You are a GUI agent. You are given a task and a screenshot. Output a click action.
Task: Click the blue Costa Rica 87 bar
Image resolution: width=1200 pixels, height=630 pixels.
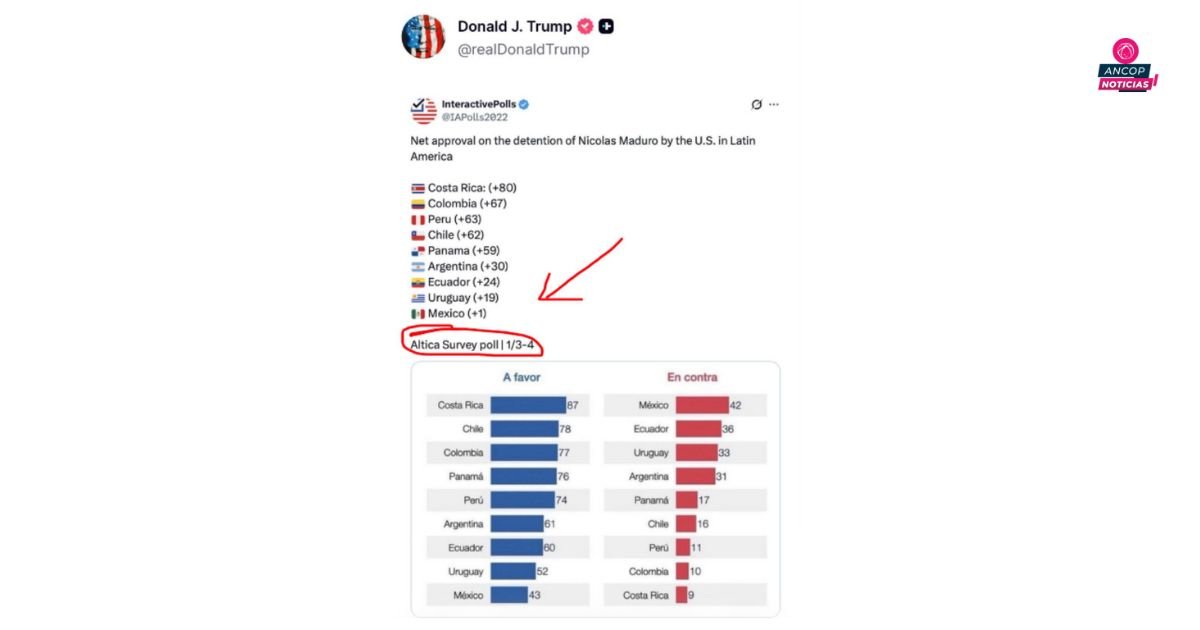click(527, 405)
